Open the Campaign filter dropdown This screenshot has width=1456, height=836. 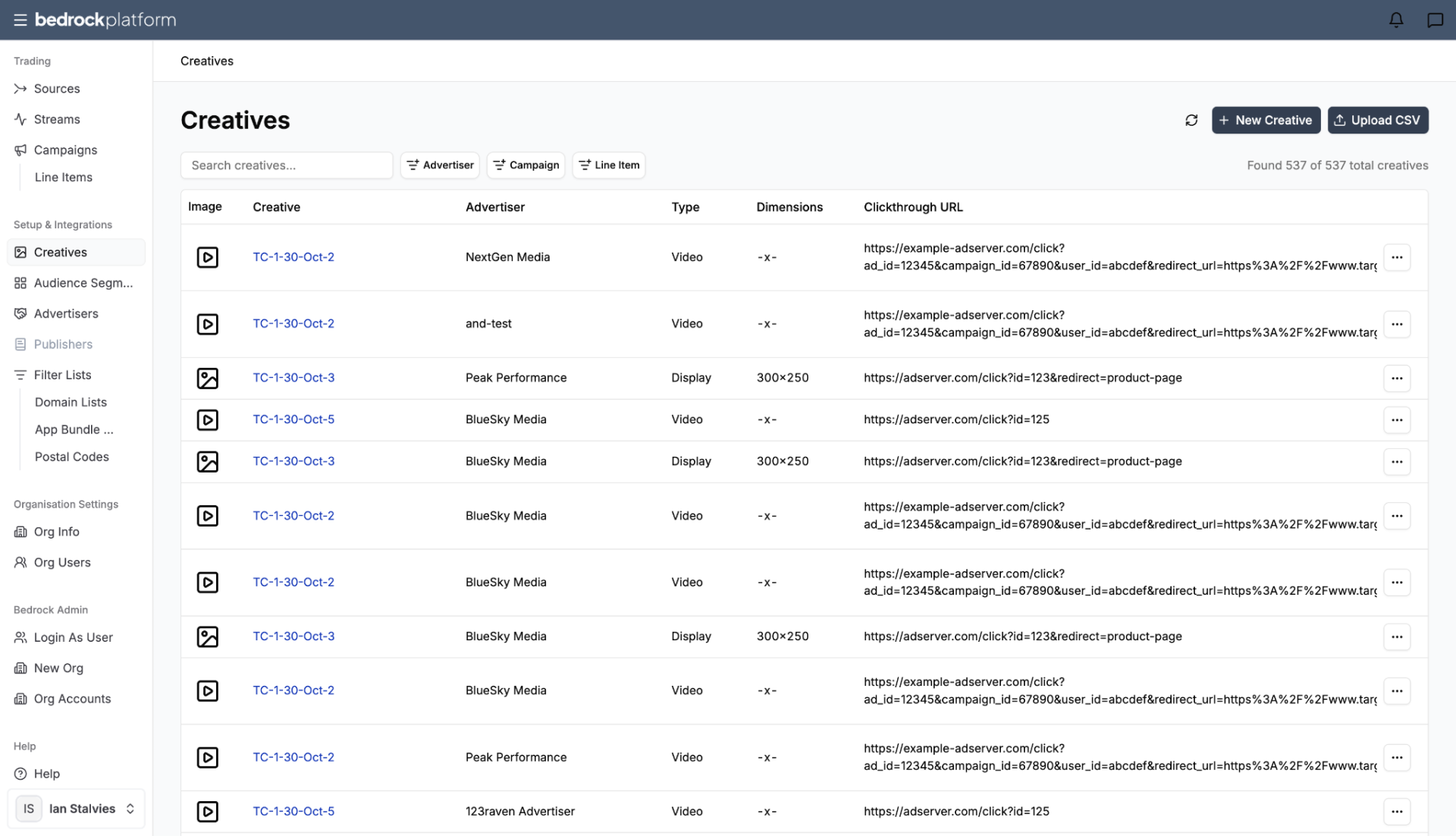pyautogui.click(x=526, y=165)
